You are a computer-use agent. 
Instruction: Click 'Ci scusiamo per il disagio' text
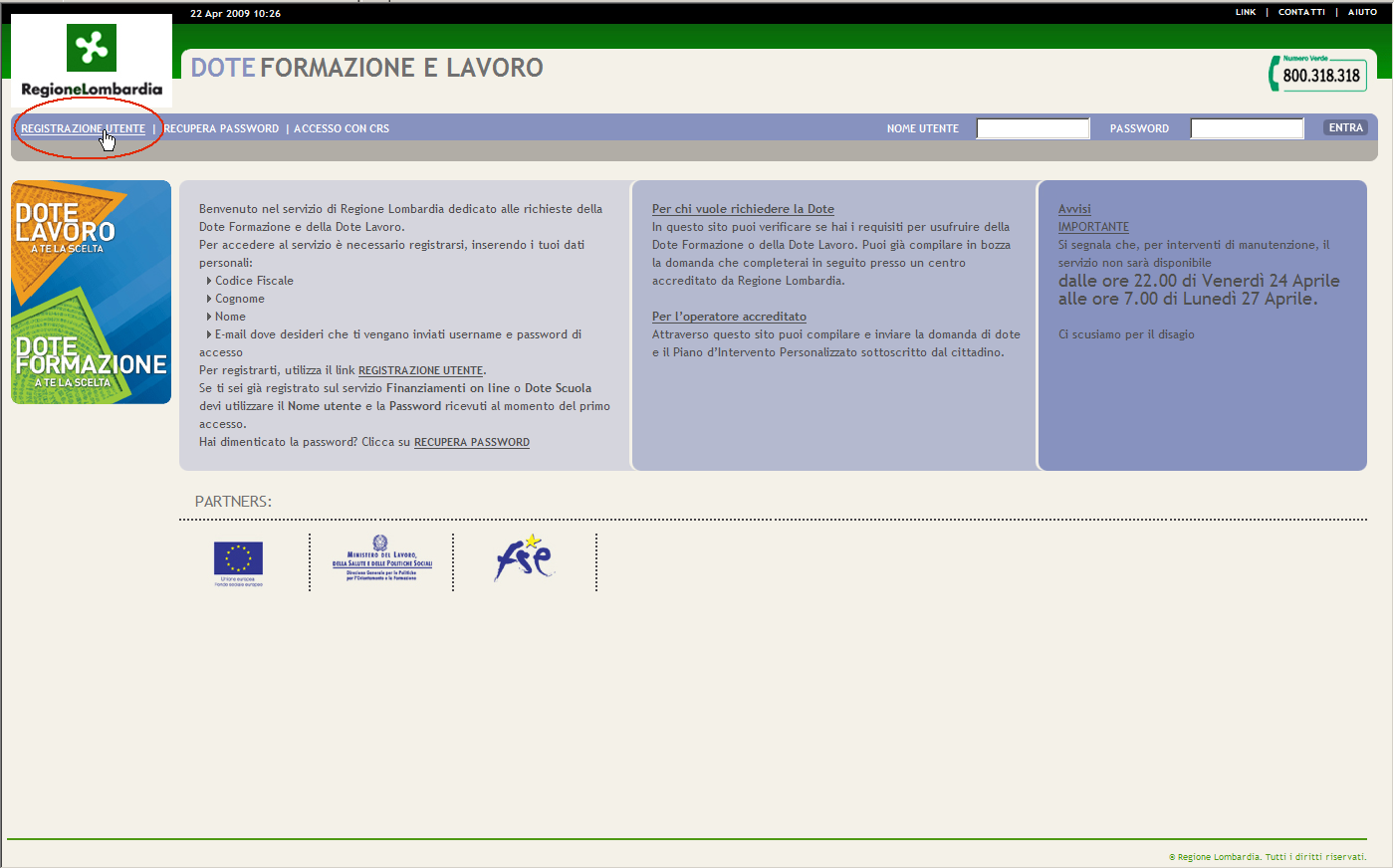point(1126,334)
